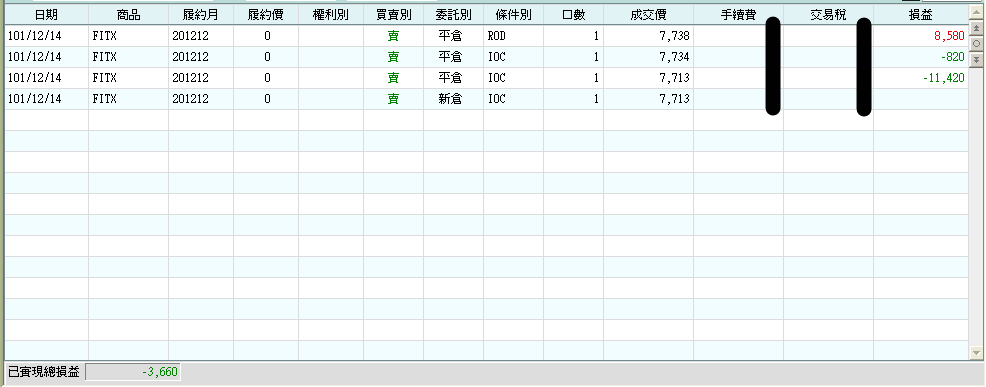Click strike price 0 in the 7,734 row
The width and height of the screenshot is (986, 387).
coord(267,57)
